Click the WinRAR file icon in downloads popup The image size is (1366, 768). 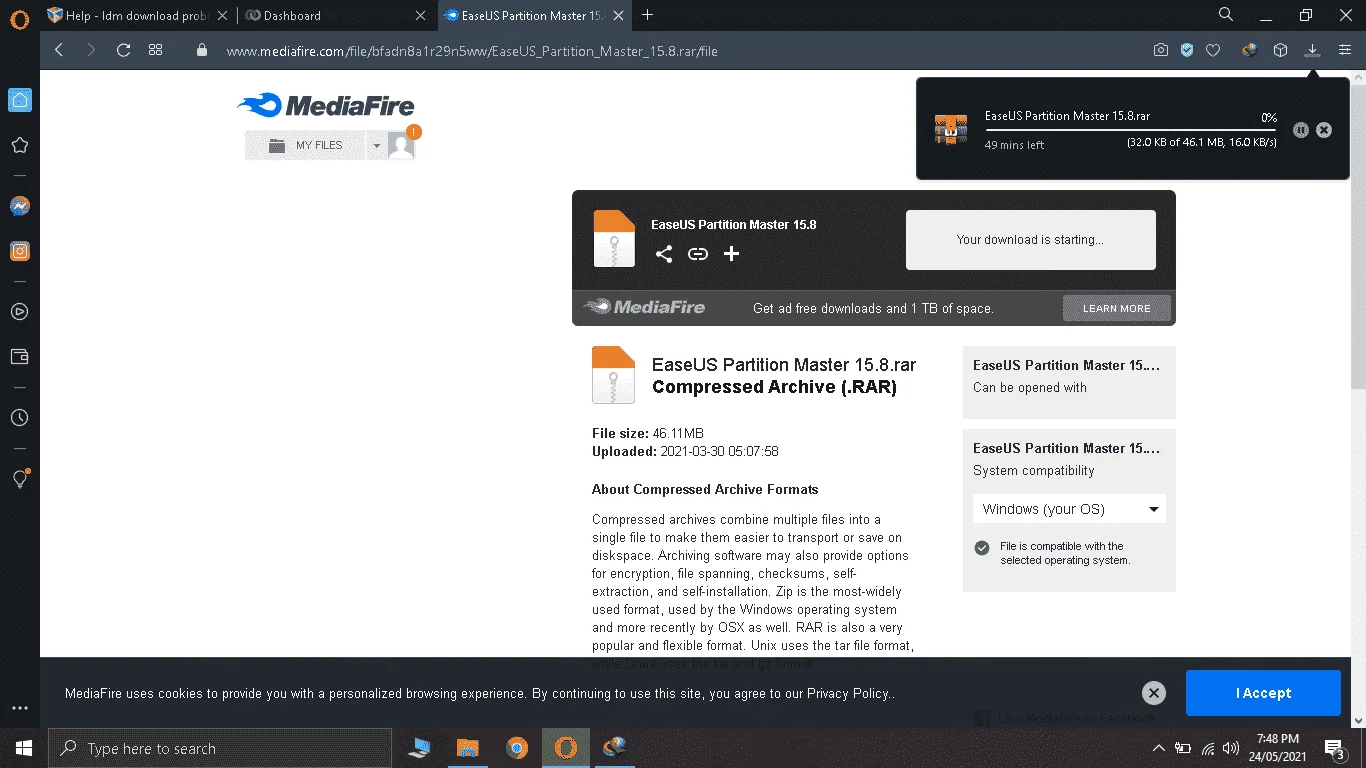(x=951, y=130)
